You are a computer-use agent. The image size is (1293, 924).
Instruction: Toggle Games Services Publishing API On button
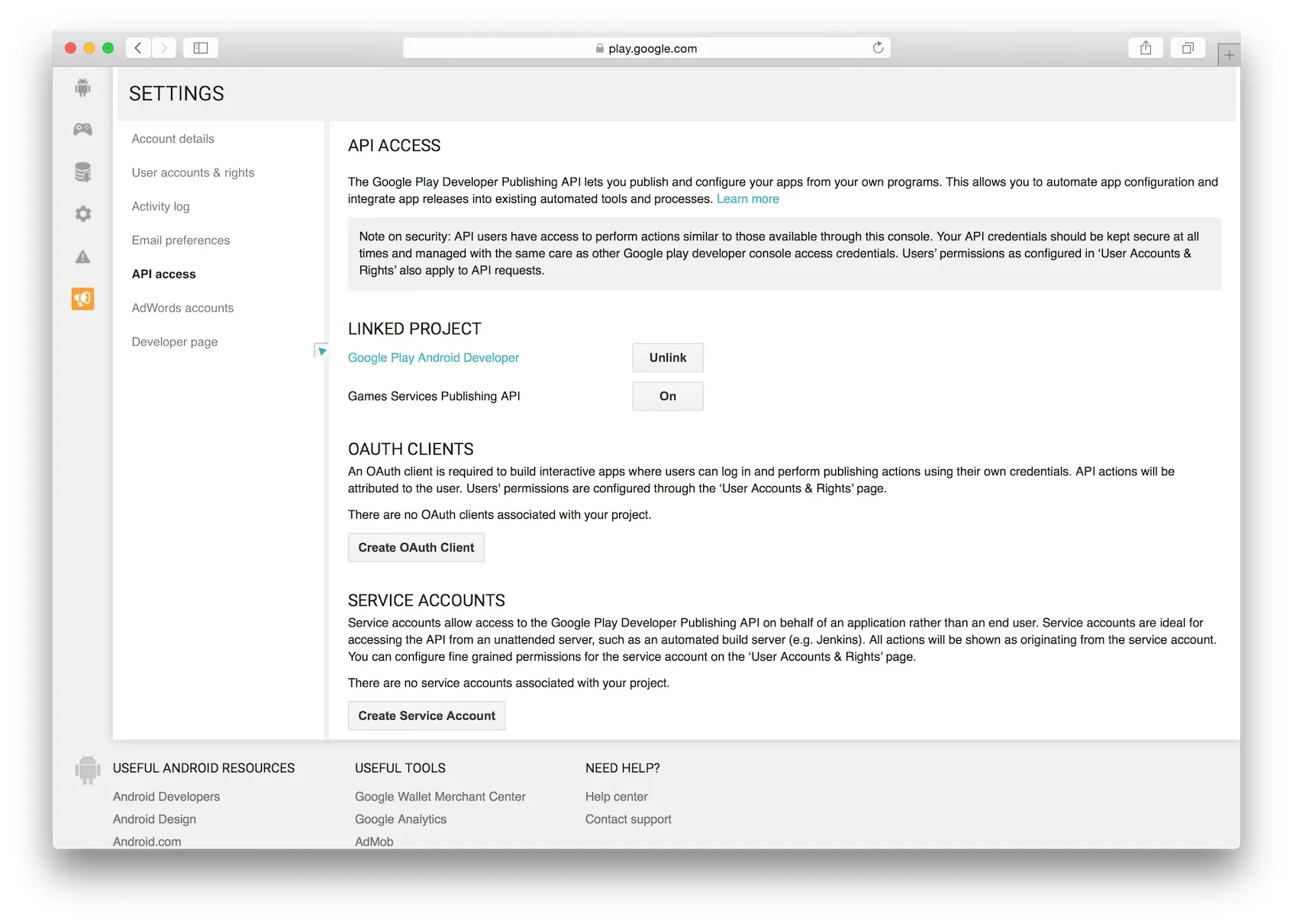668,396
